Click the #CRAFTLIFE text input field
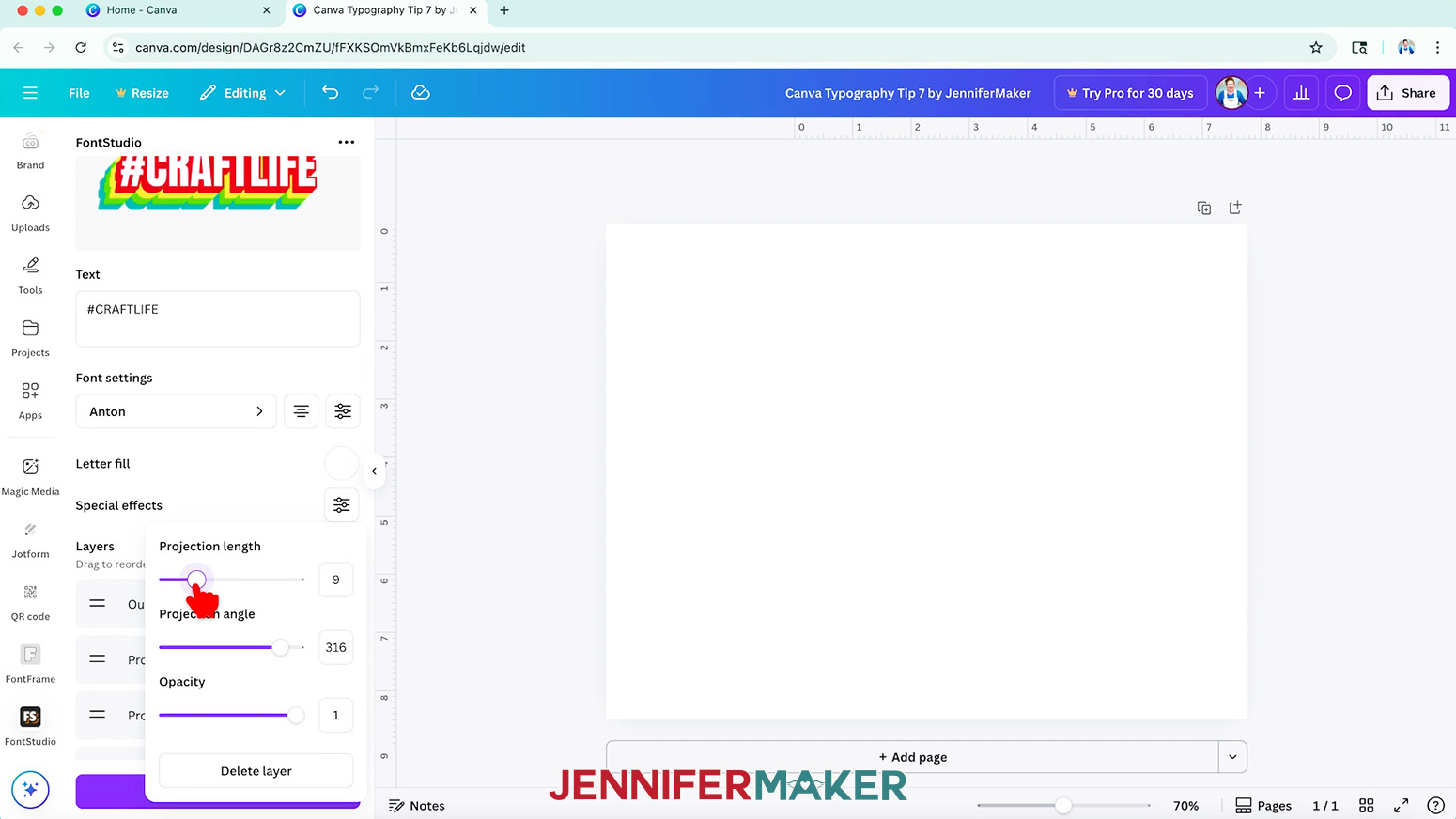Screen dimensions: 1456x819 218,318
